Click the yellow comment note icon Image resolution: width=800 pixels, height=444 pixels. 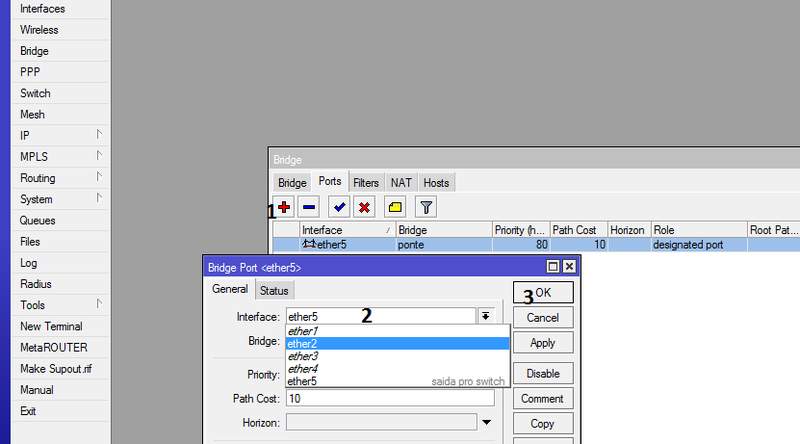click(395, 207)
